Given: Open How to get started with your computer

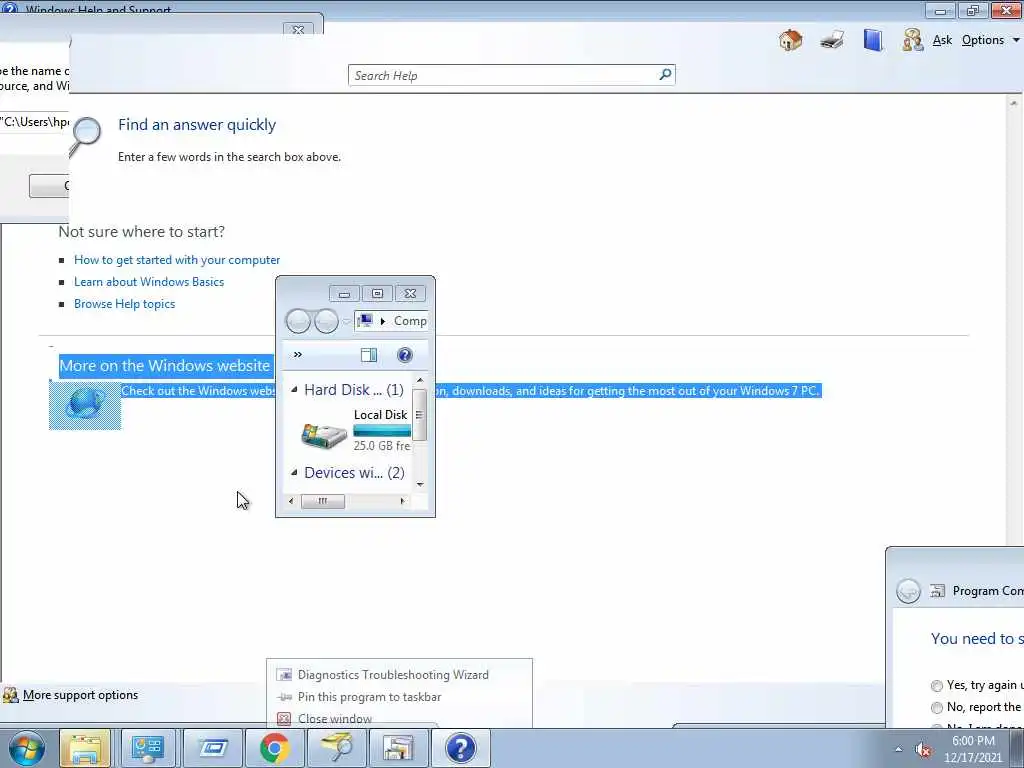Looking at the screenshot, I should (x=177, y=260).
